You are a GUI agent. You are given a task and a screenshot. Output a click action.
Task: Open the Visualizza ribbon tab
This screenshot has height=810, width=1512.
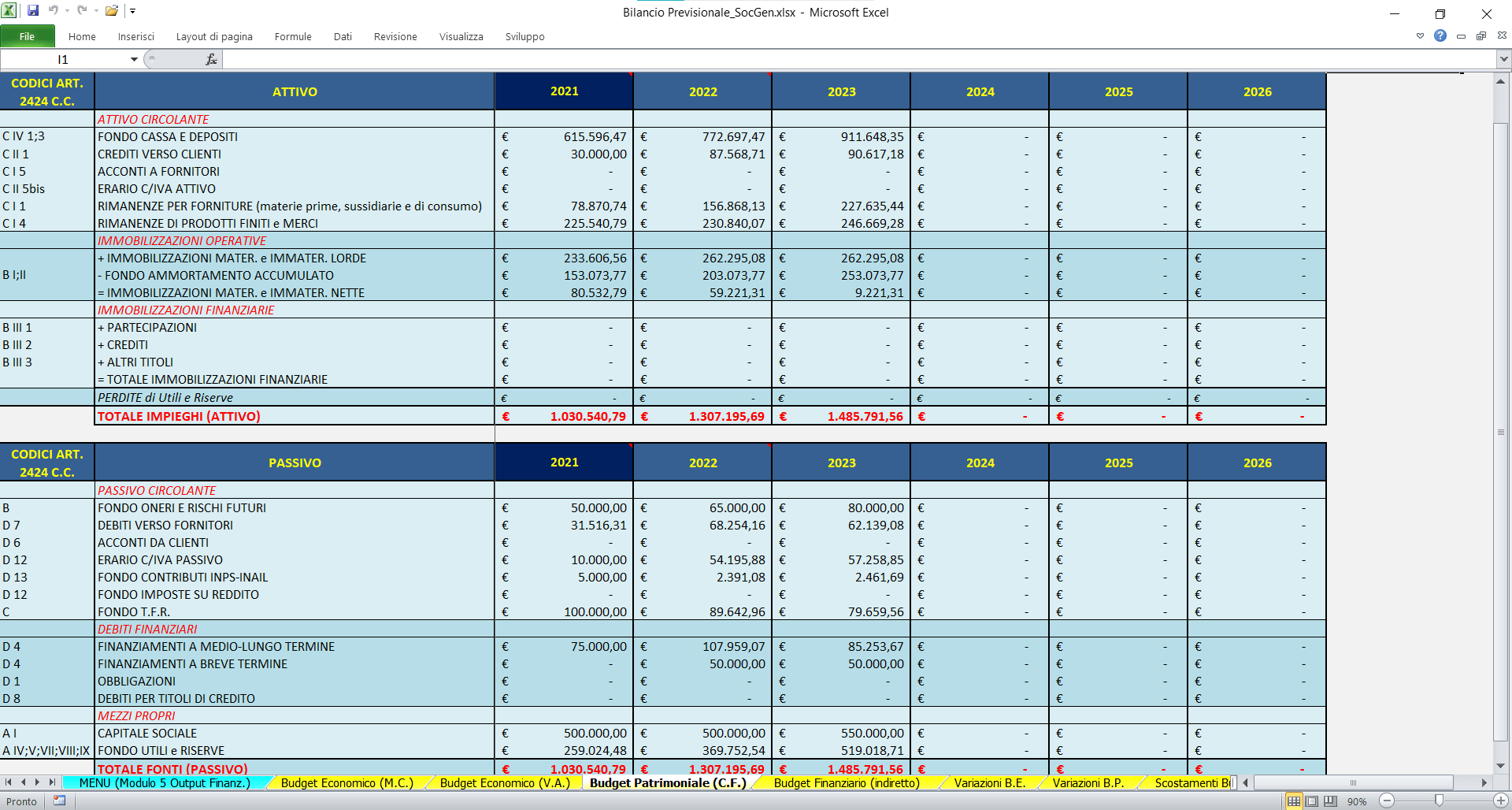click(461, 36)
